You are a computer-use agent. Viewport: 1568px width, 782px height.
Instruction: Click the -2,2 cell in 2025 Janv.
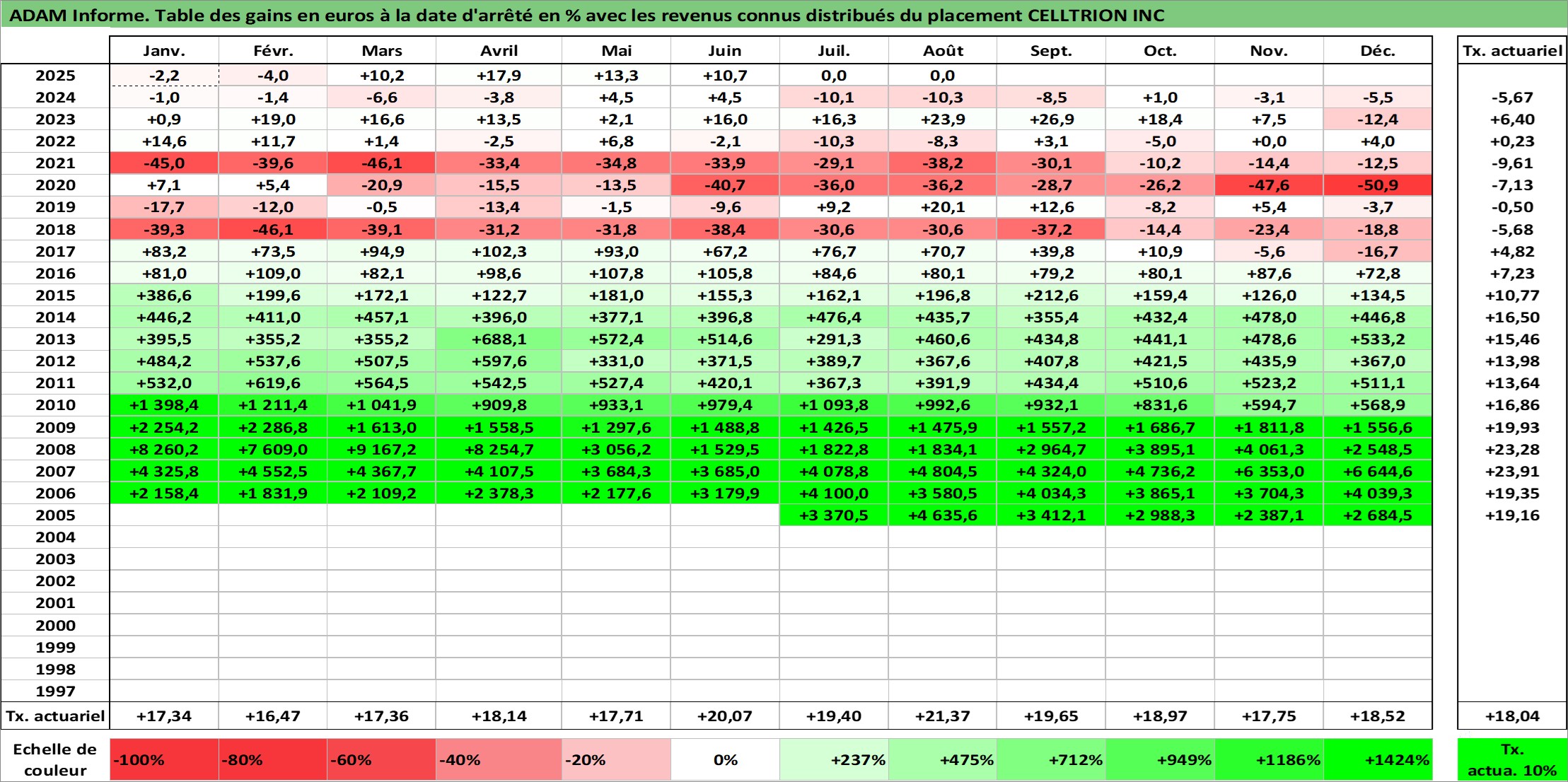164,76
